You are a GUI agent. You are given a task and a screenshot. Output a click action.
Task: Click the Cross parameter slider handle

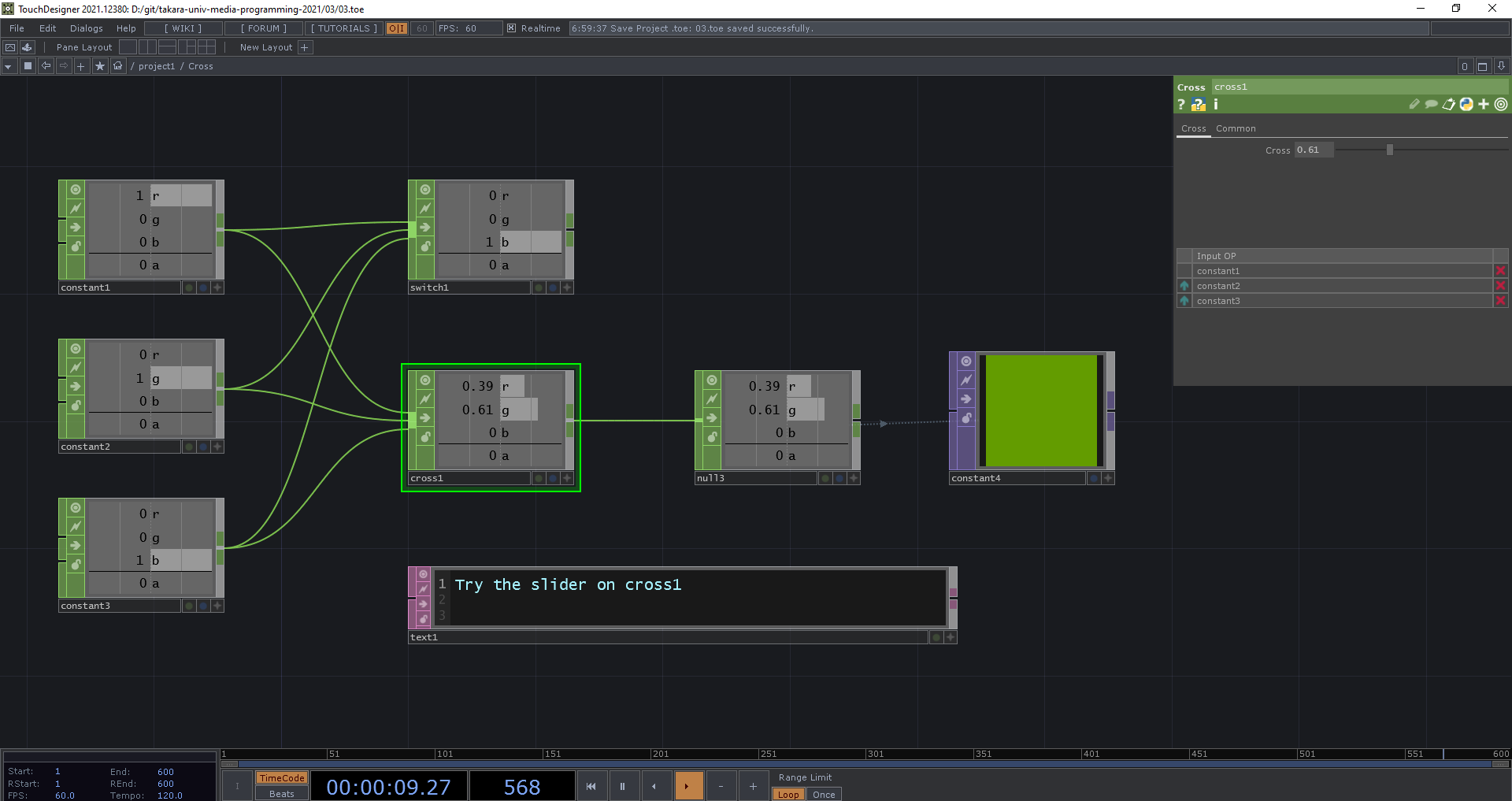click(1390, 150)
